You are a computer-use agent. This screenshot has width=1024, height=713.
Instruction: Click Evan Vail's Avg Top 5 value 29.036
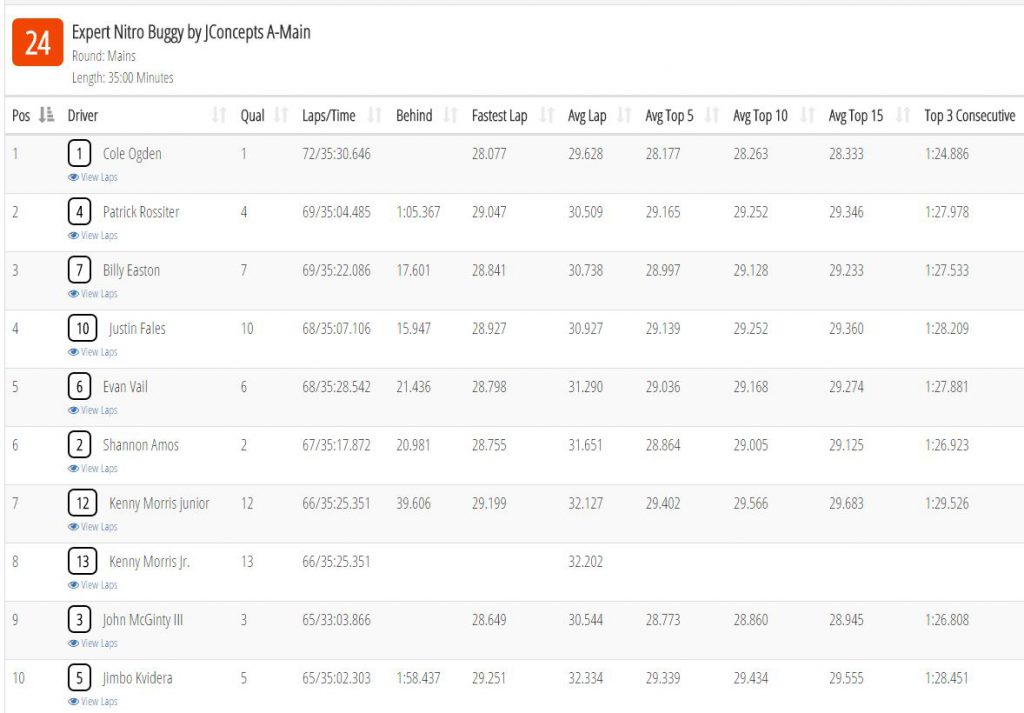click(x=663, y=387)
